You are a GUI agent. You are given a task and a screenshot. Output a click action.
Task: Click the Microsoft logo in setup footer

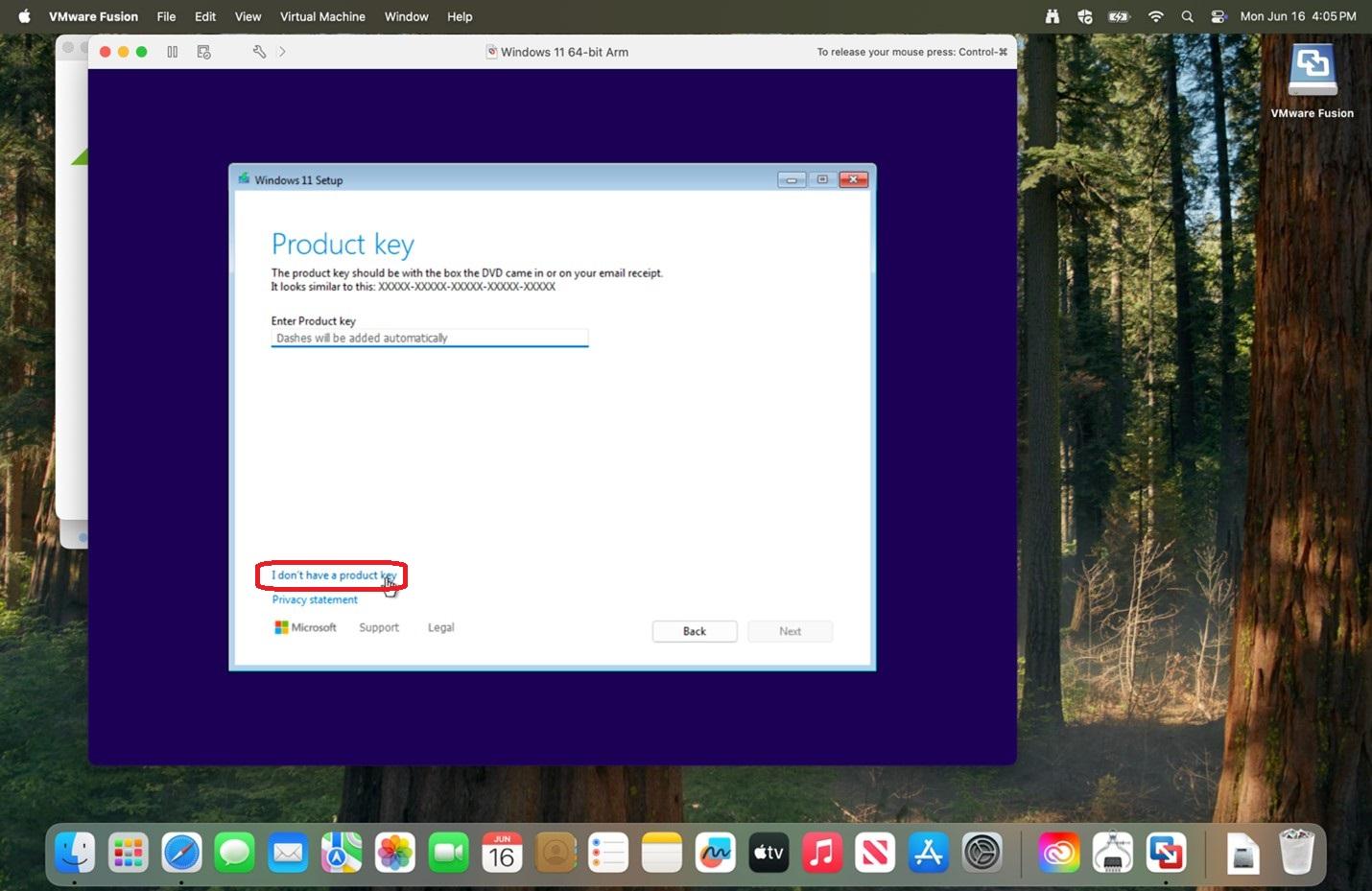tap(305, 627)
